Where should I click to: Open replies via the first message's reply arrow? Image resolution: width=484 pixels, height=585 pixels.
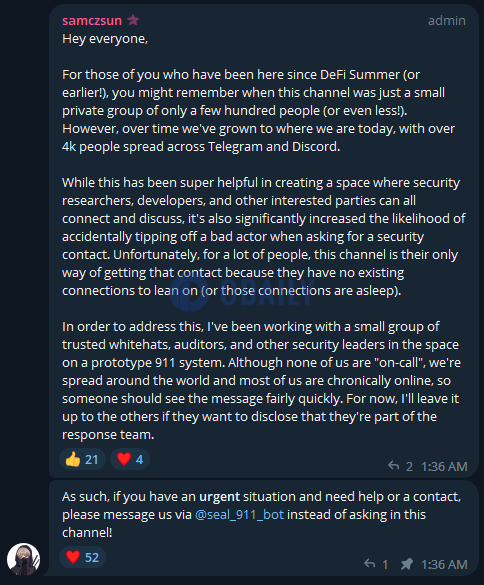pyautogui.click(x=393, y=466)
